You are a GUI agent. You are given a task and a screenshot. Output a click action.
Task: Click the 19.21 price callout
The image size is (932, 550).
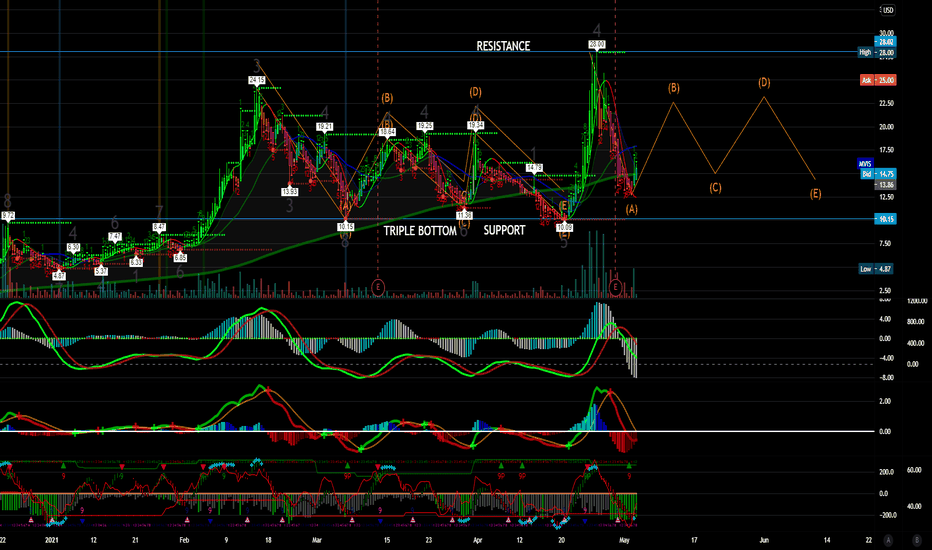pos(325,127)
